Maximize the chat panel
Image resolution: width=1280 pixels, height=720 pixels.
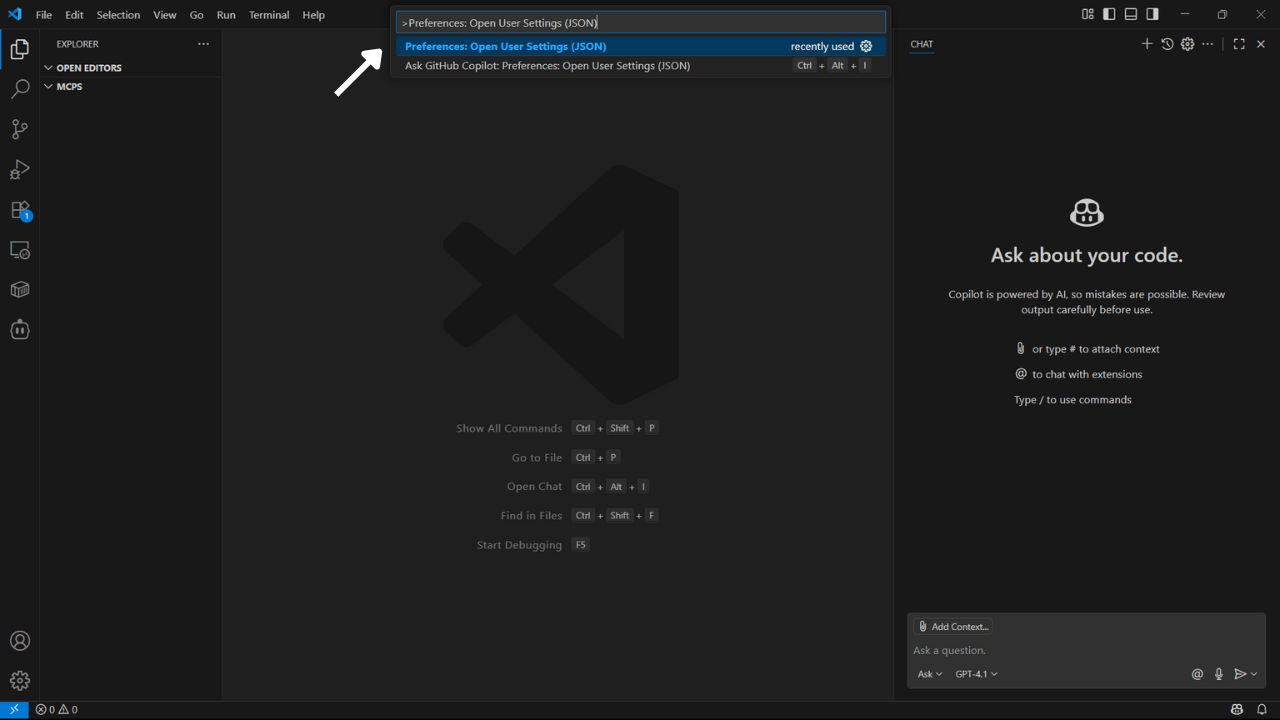click(1239, 44)
